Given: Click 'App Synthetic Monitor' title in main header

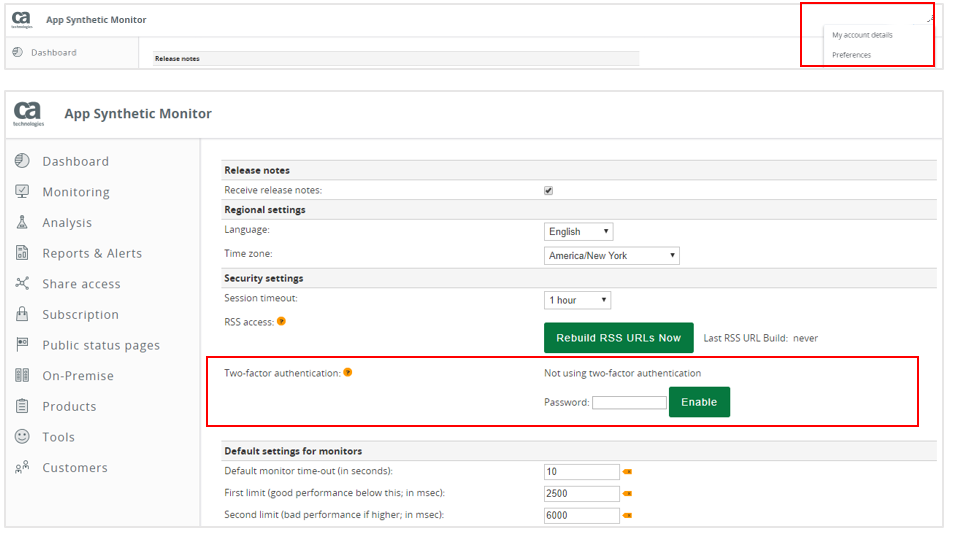Looking at the screenshot, I should pos(138,114).
